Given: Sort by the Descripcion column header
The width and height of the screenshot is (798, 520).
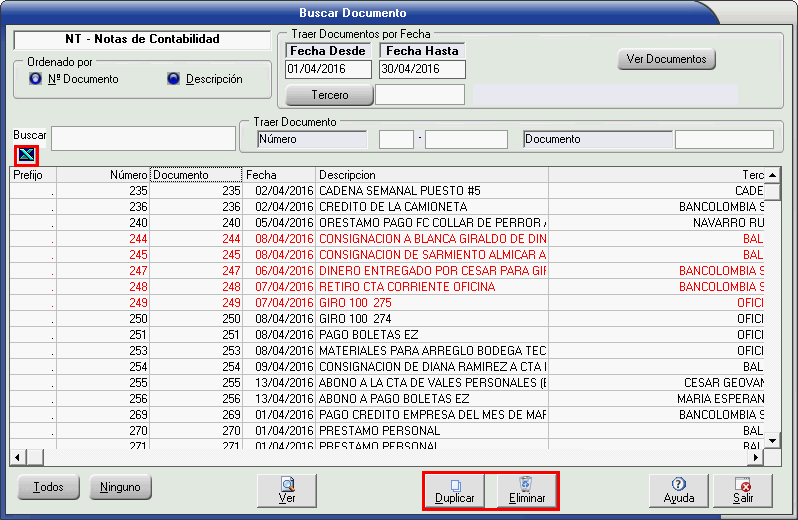Looking at the screenshot, I should (x=431, y=175).
